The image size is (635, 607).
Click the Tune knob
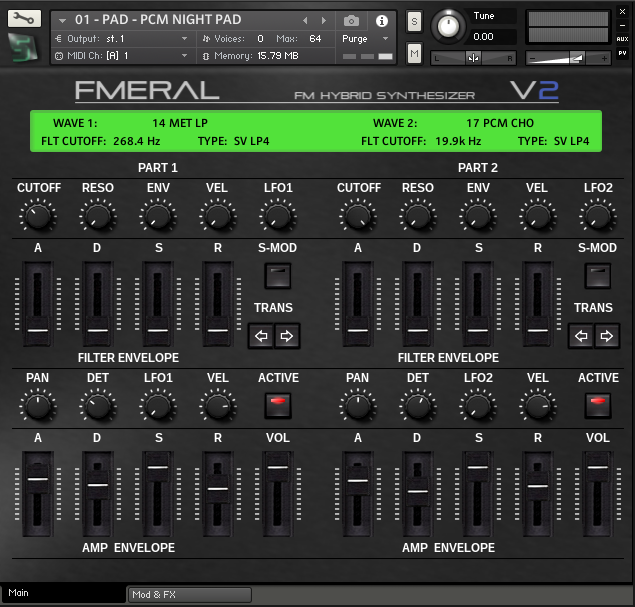tap(448, 27)
